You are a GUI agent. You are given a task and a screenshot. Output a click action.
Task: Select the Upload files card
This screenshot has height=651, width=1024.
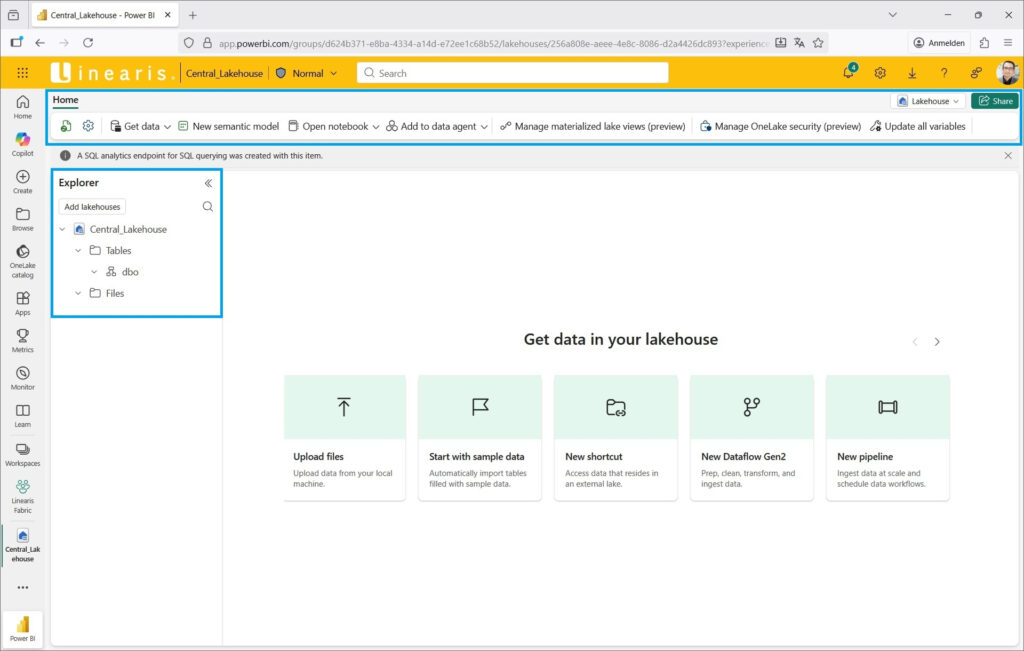[344, 437]
